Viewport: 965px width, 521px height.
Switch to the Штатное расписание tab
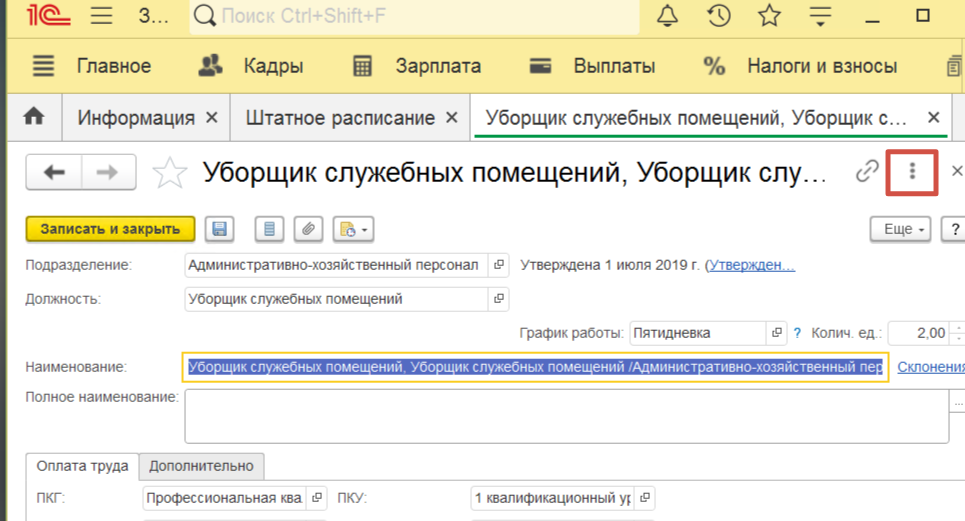(x=340, y=117)
